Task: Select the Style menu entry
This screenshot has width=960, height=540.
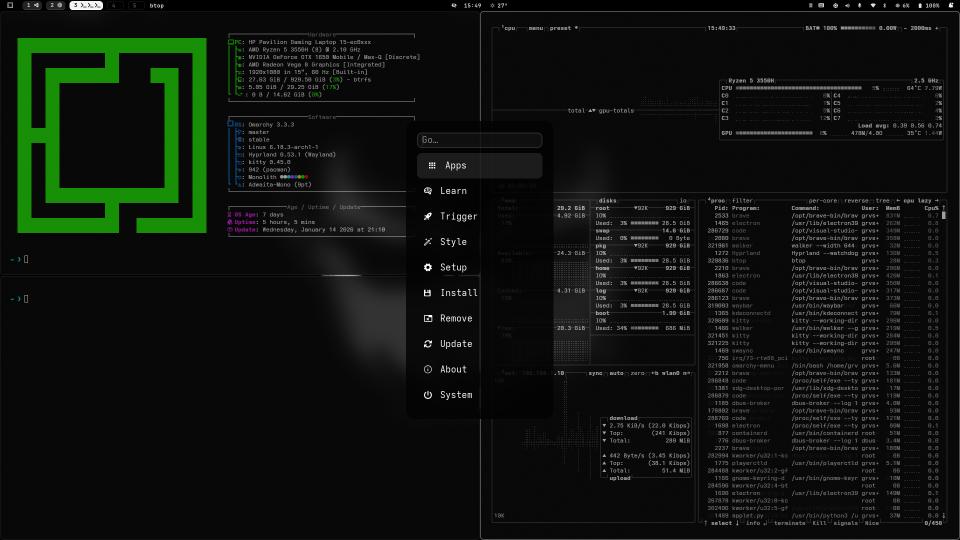Action: point(479,242)
